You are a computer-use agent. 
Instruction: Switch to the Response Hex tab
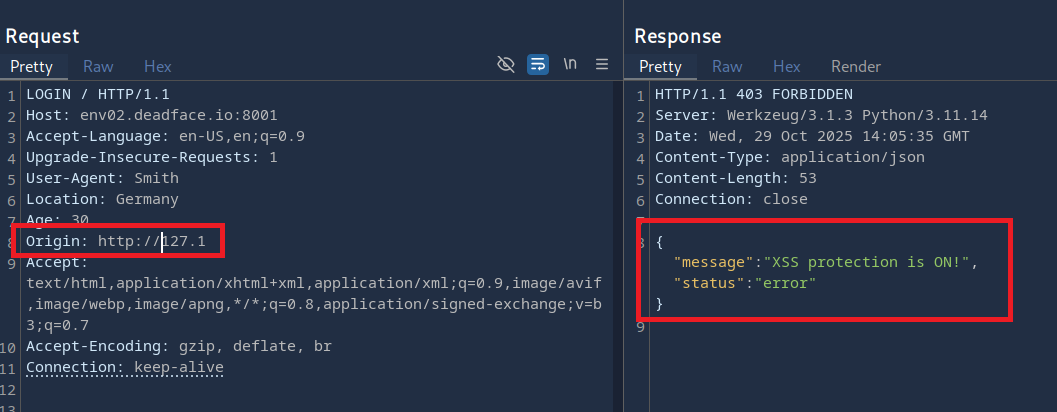coord(787,67)
